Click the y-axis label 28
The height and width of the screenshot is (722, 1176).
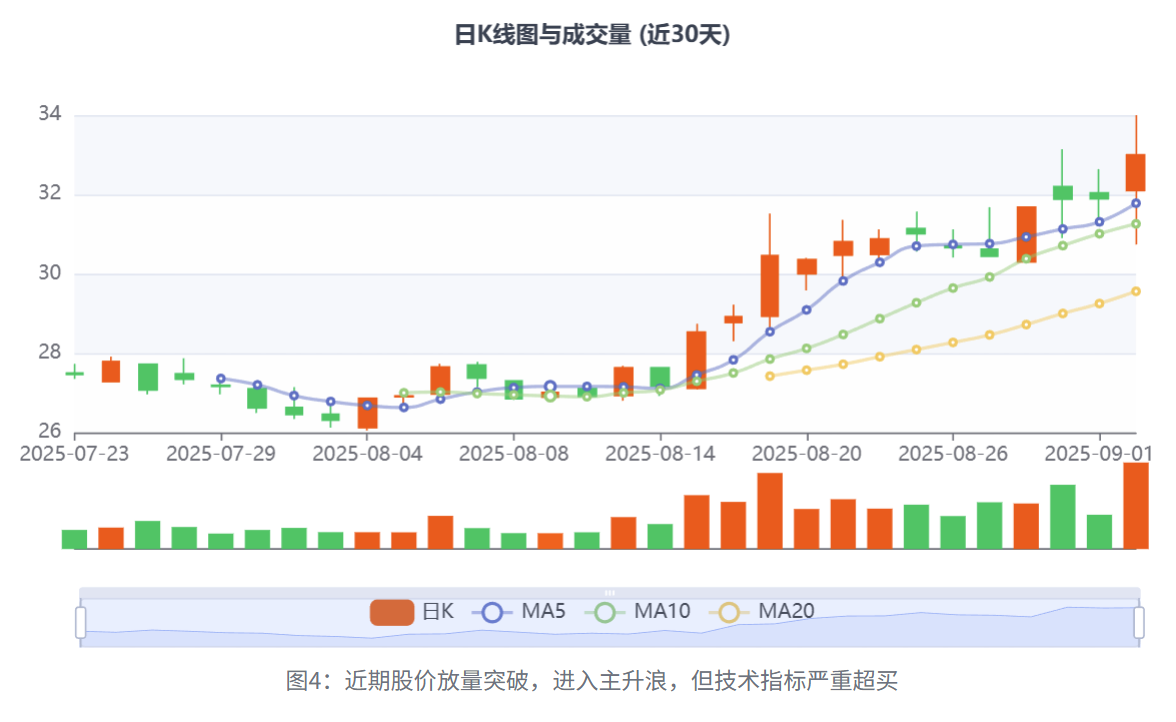pyautogui.click(x=50, y=352)
